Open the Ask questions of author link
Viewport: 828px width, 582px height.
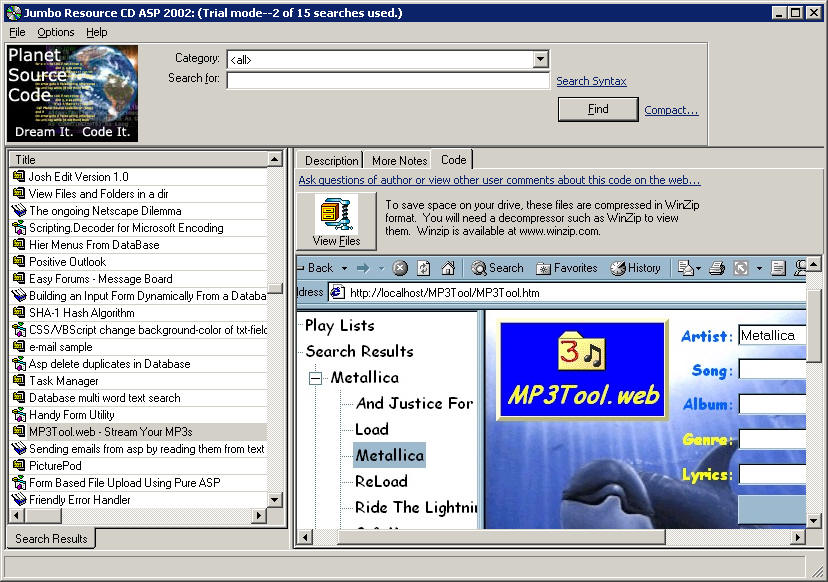(499, 180)
